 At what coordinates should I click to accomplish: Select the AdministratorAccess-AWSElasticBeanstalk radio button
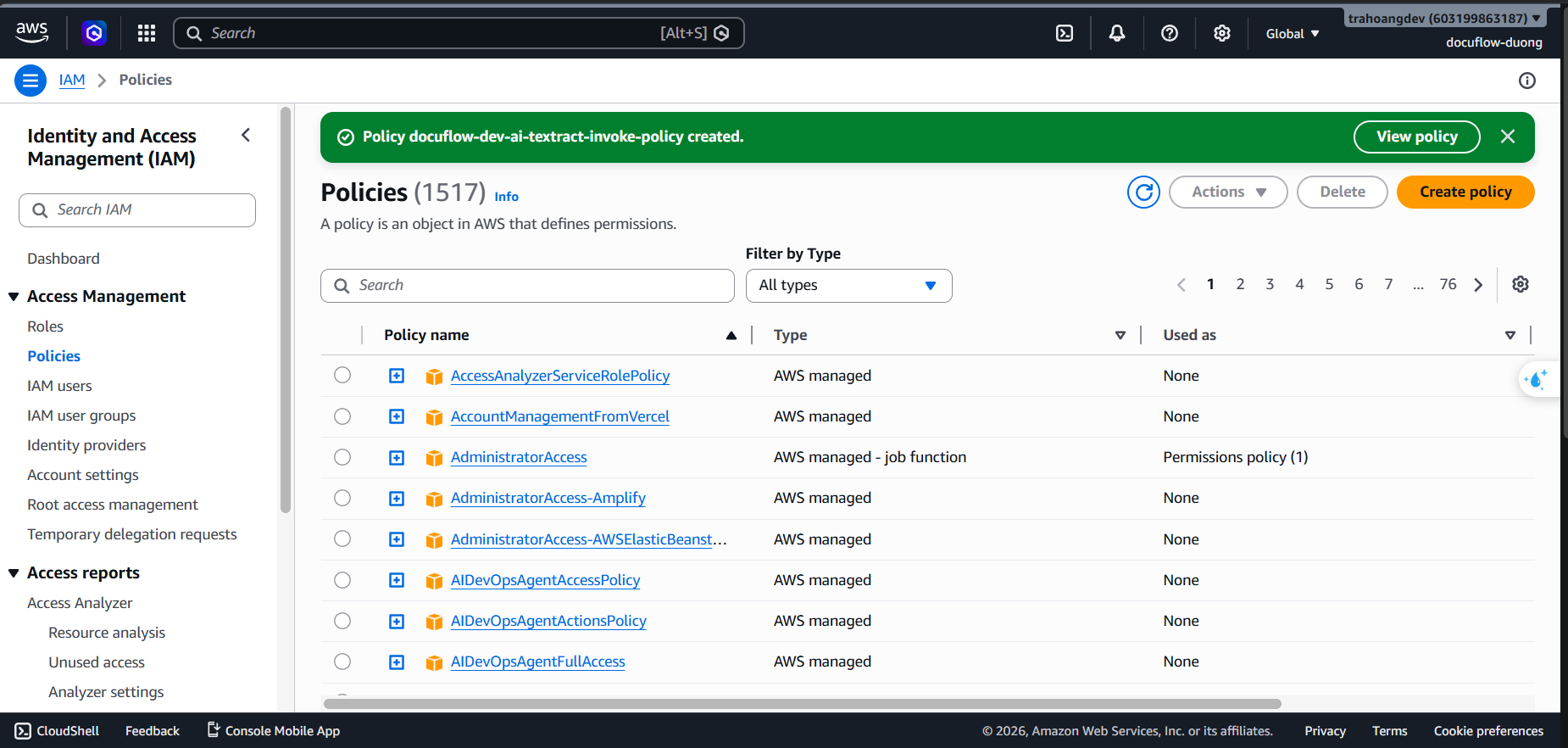click(x=342, y=539)
